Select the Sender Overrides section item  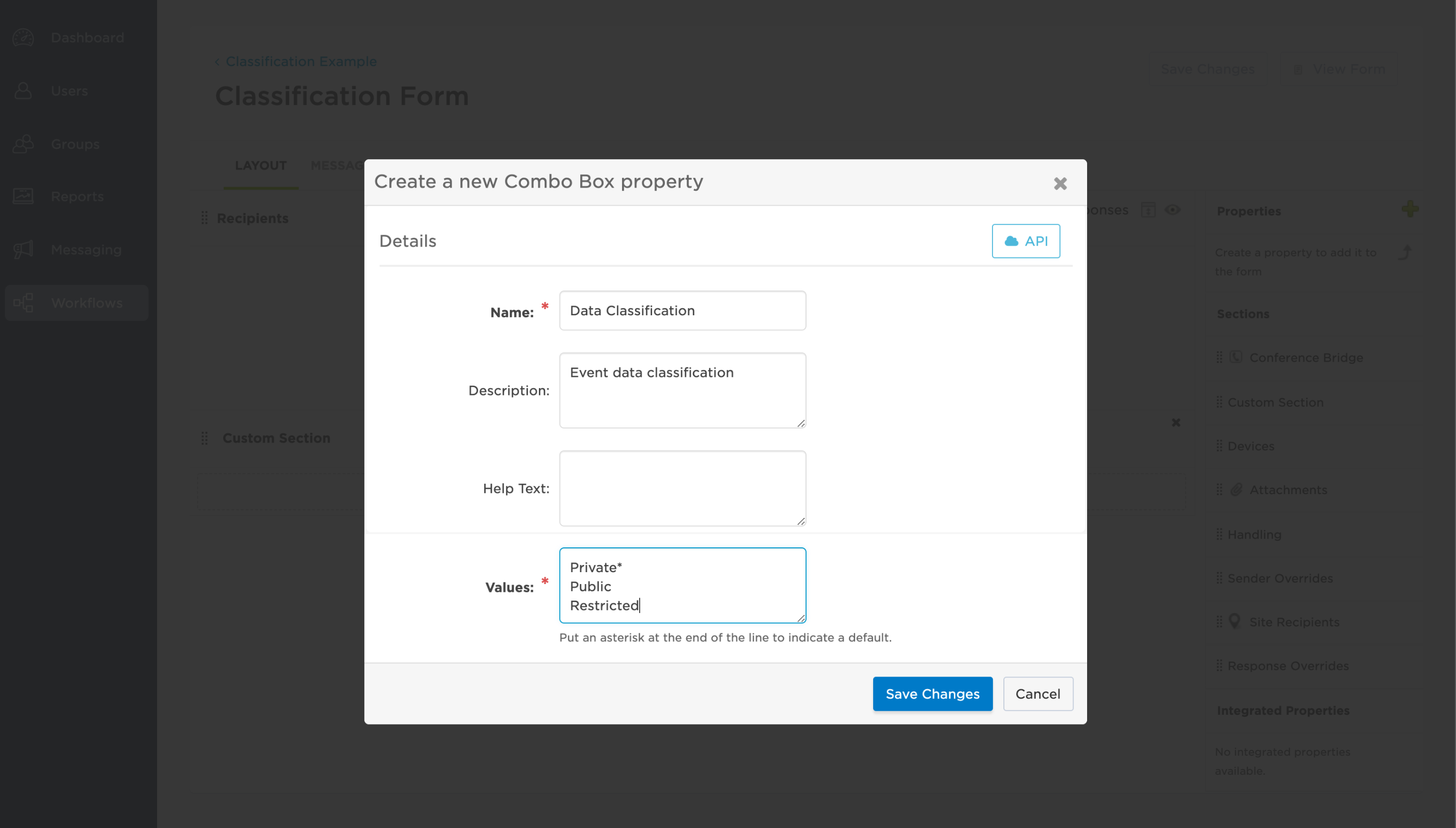1314,578
